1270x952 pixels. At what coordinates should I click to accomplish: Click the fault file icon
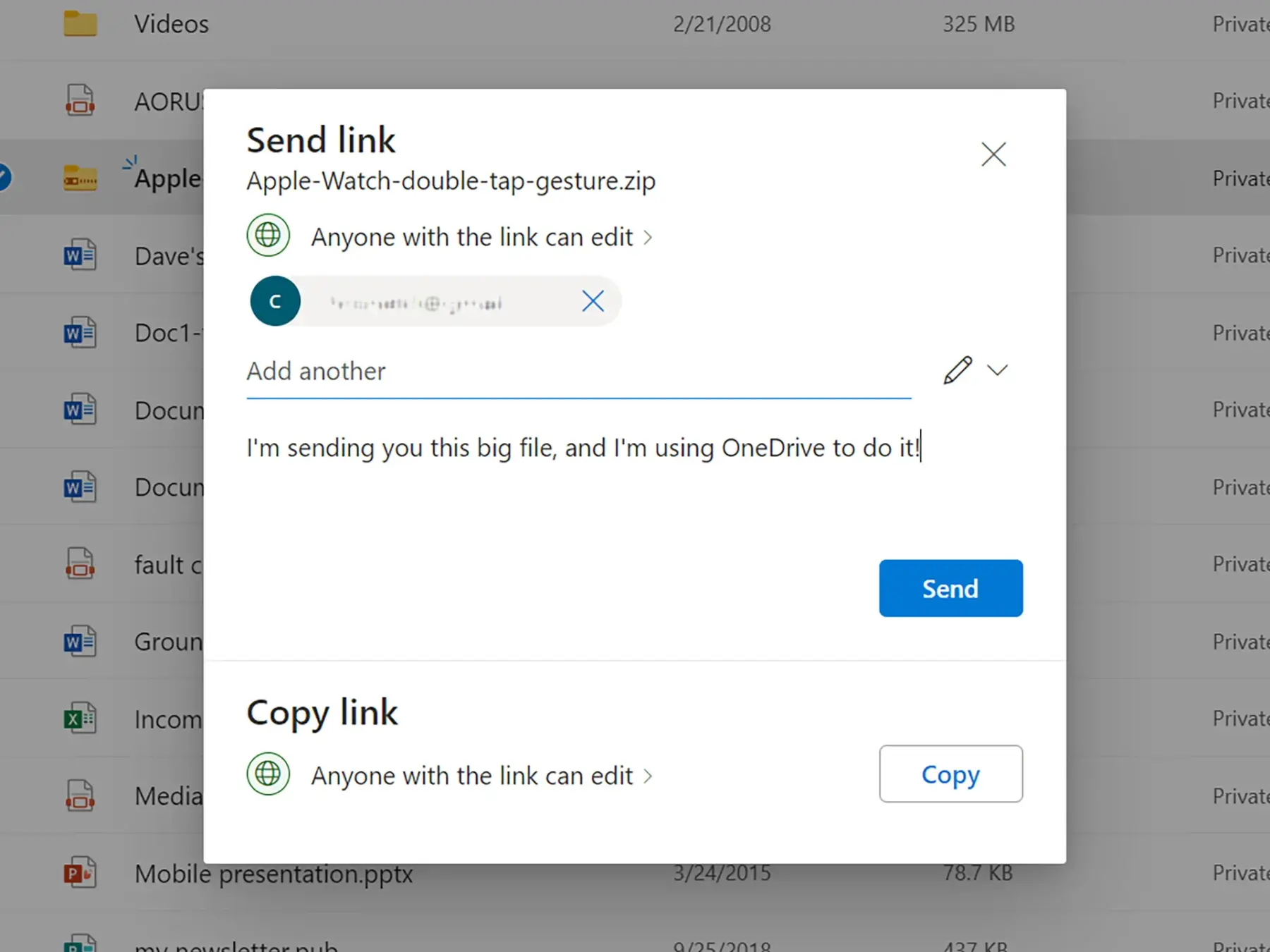point(80,564)
